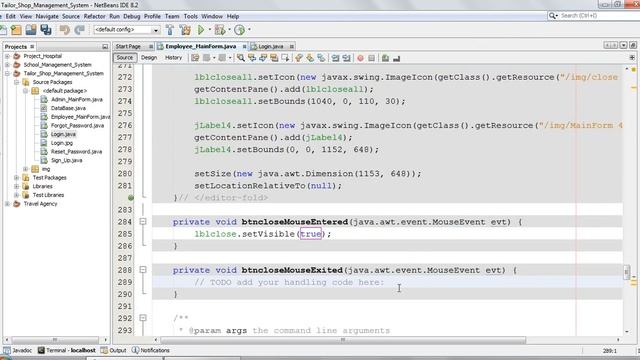640x360 pixels.
Task: Click the Shift Line Left icon
Action: pyautogui.click(x=336, y=58)
